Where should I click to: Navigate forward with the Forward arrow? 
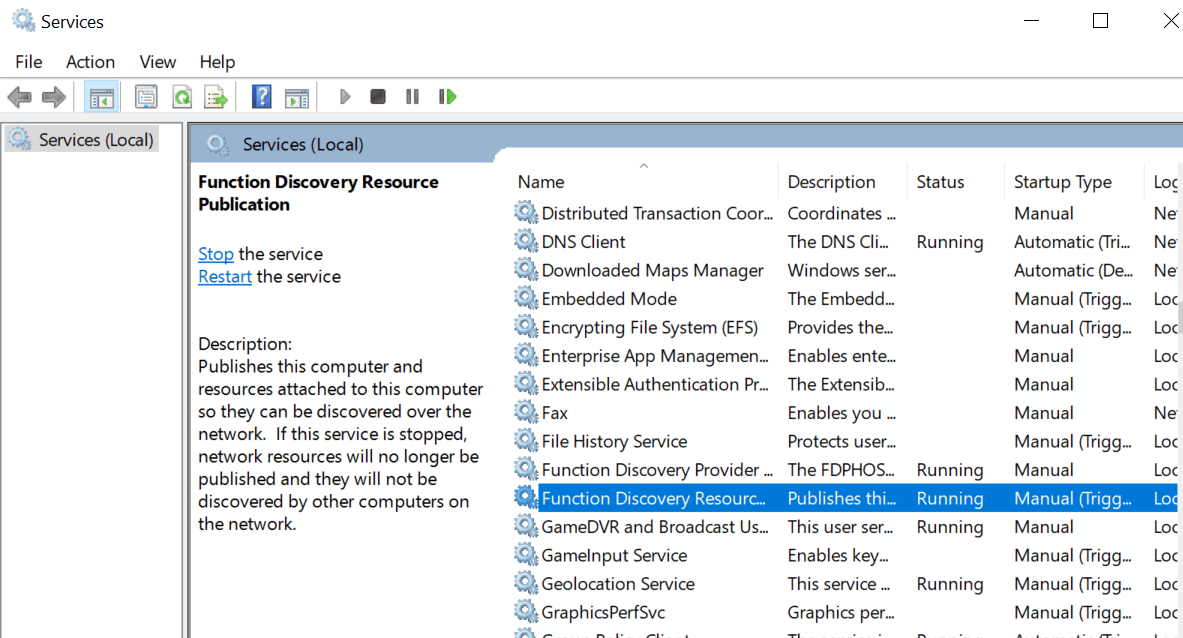click(x=52, y=96)
